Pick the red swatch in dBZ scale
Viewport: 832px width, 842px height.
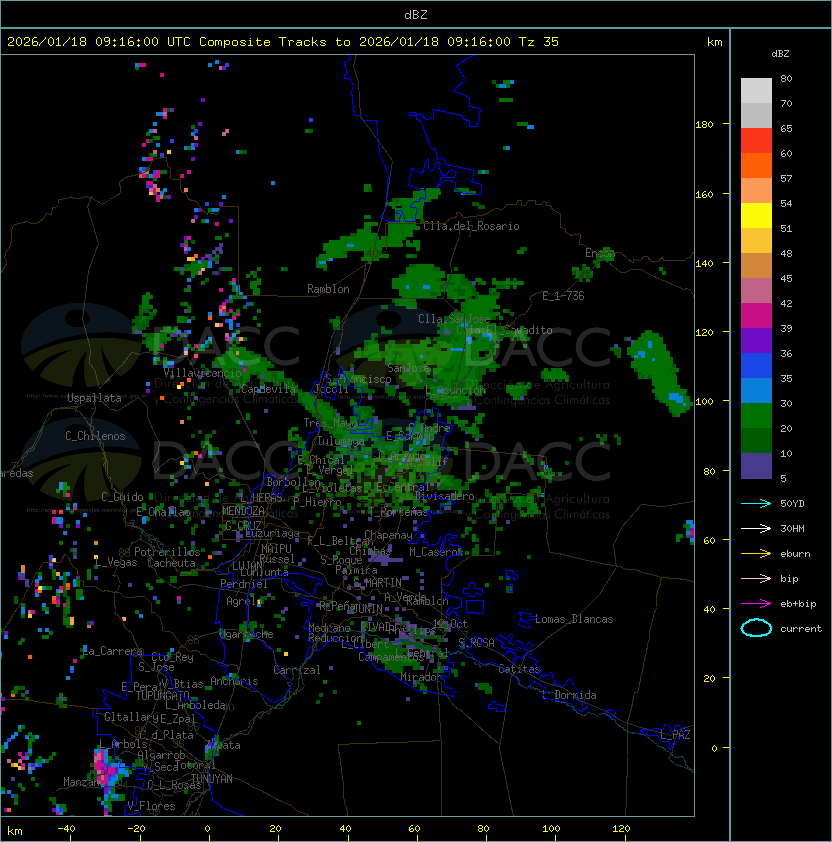pos(756,140)
